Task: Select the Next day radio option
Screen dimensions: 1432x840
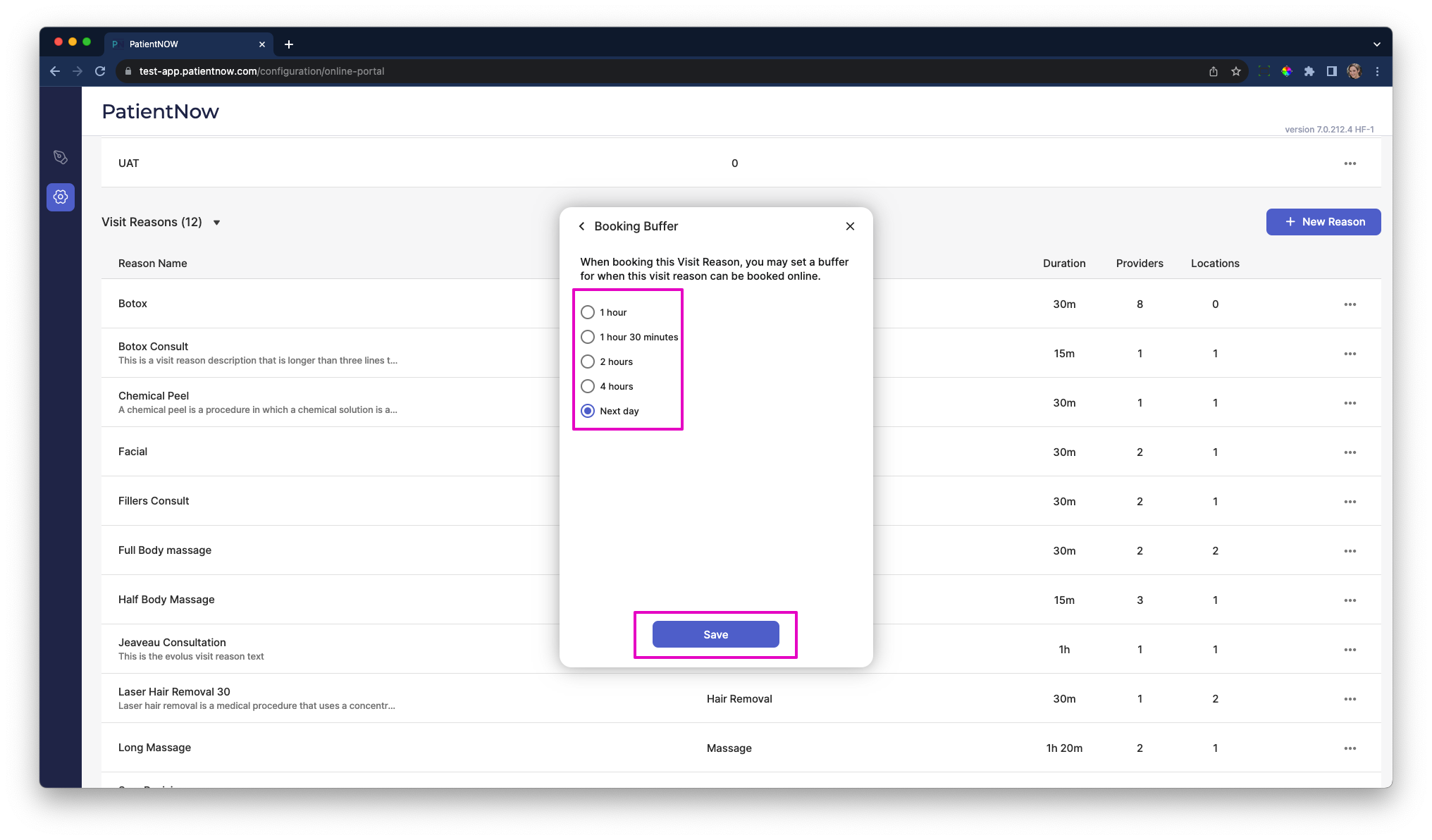Action: (x=588, y=411)
